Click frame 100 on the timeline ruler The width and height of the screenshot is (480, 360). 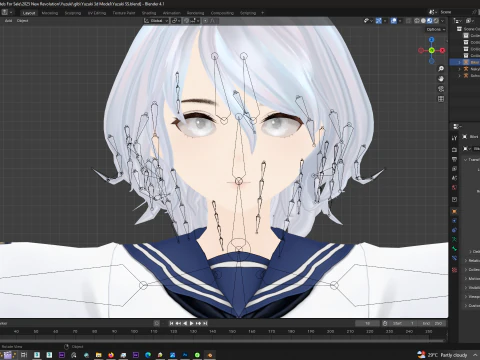coord(134,331)
